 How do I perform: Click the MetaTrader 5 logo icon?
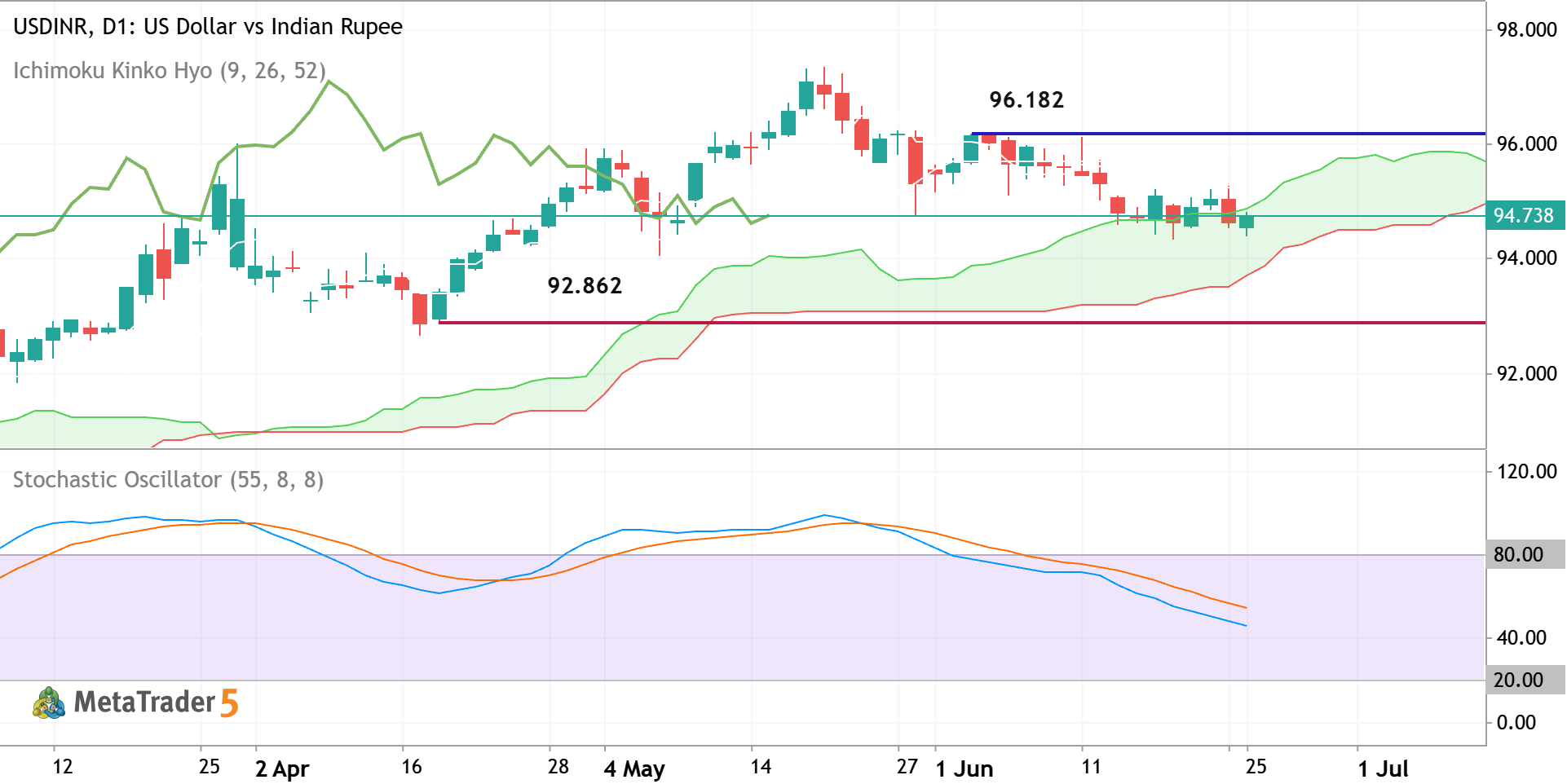click(x=49, y=703)
